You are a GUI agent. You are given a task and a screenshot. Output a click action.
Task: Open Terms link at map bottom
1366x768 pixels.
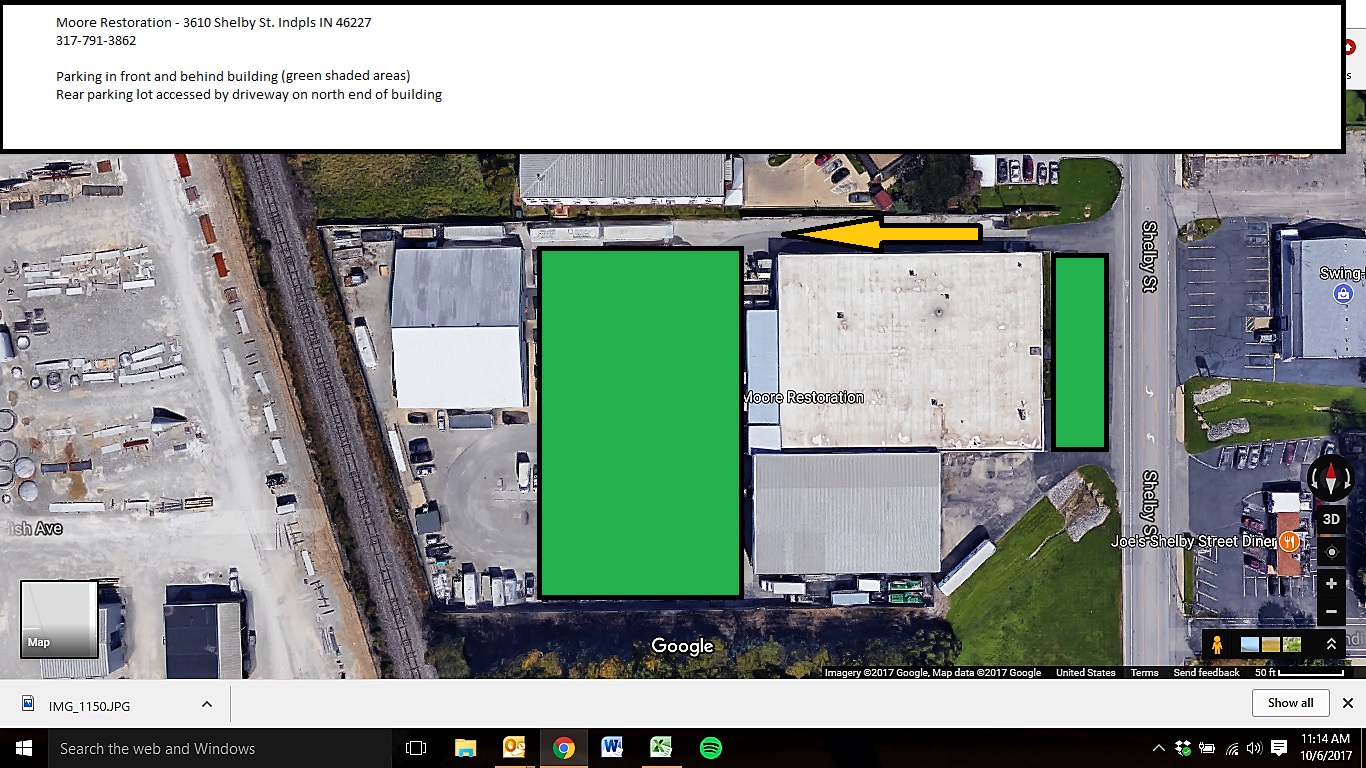click(1144, 673)
